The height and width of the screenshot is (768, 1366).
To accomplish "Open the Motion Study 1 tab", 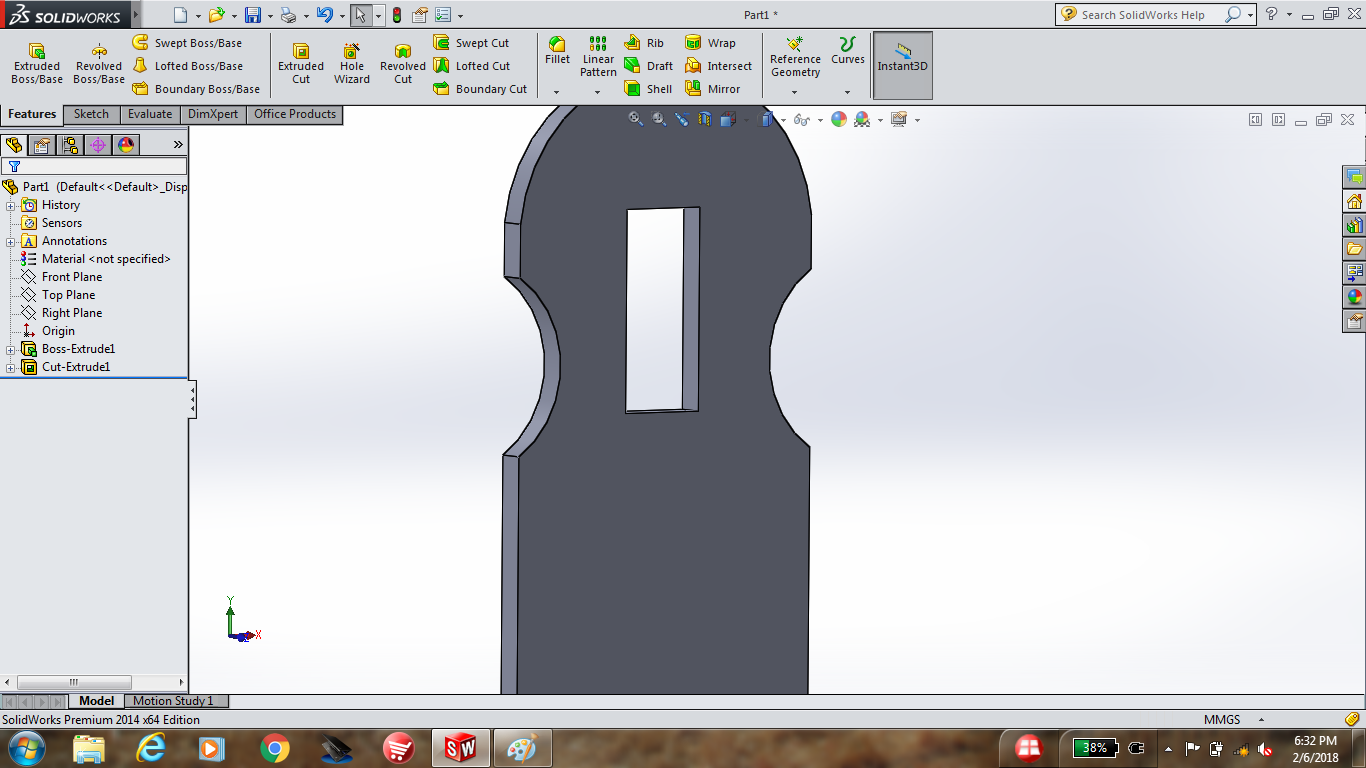I will (x=173, y=701).
